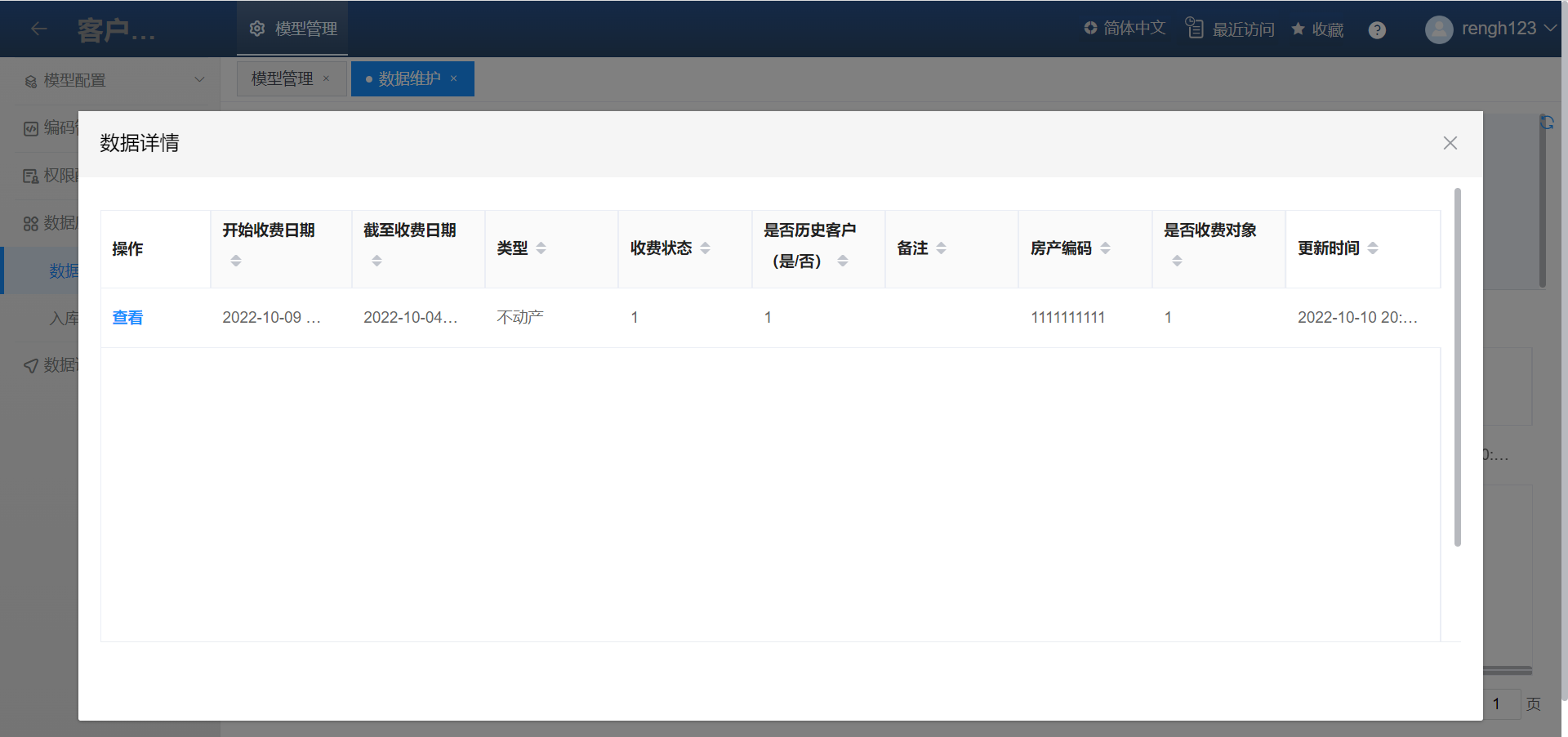Viewport: 1568px width, 737px height.
Task: Close the 数据维护 tab
Action: coord(454,79)
